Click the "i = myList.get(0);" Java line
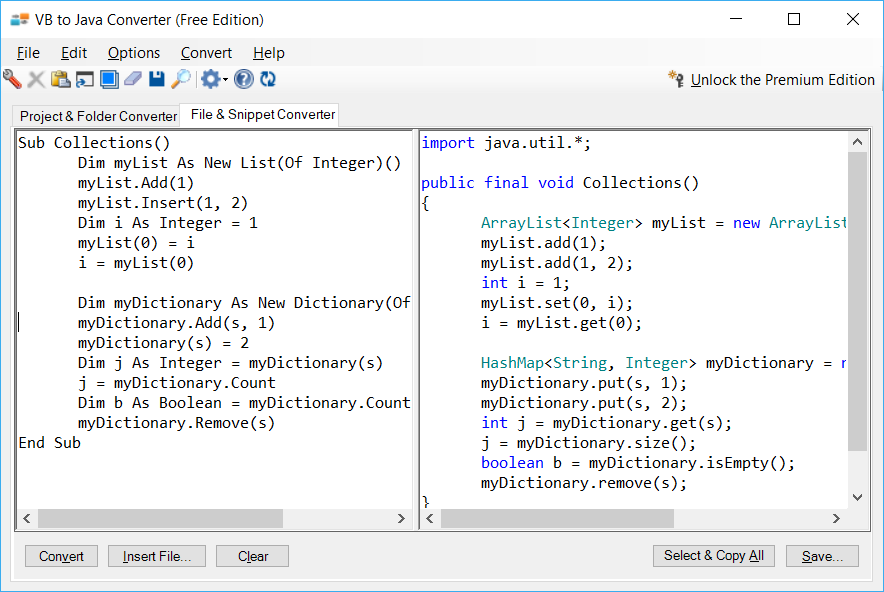 [x=562, y=323]
